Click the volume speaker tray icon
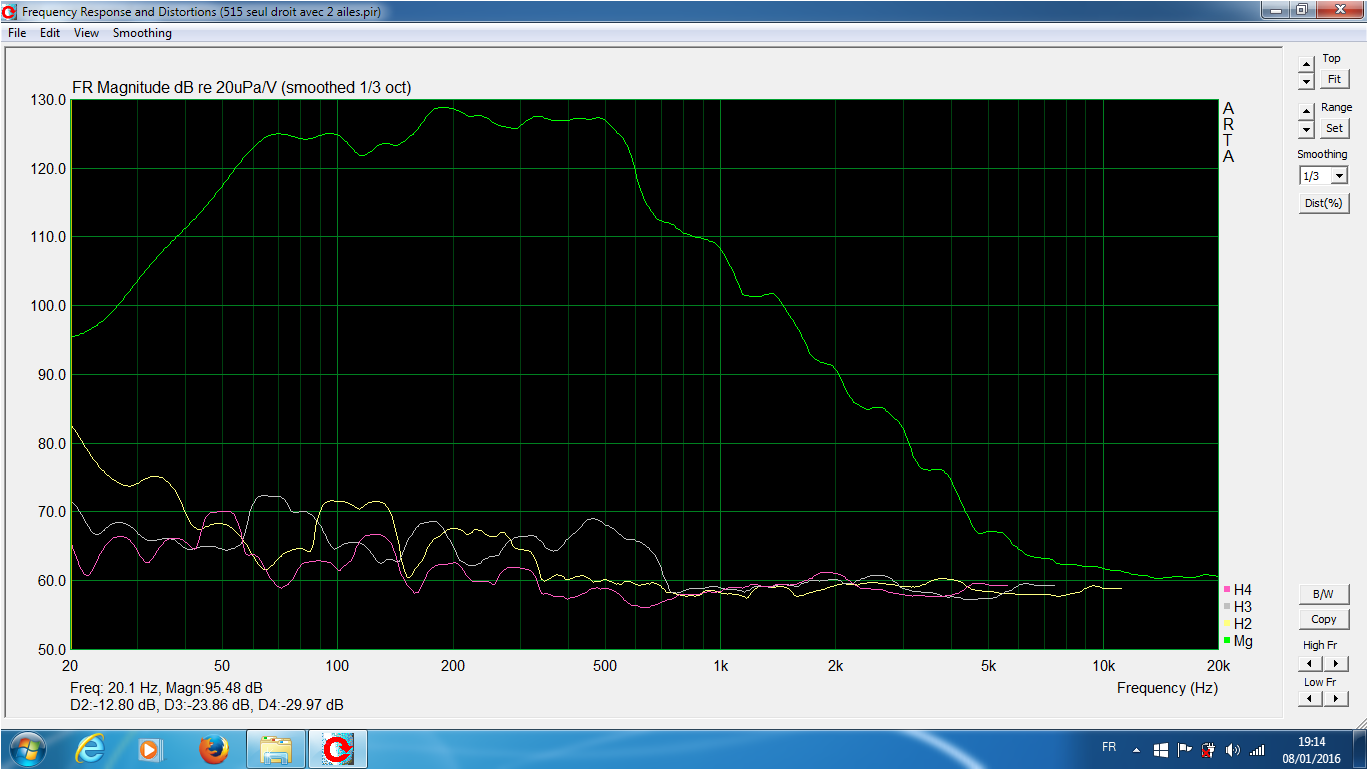1368x770 pixels. [x=1231, y=749]
